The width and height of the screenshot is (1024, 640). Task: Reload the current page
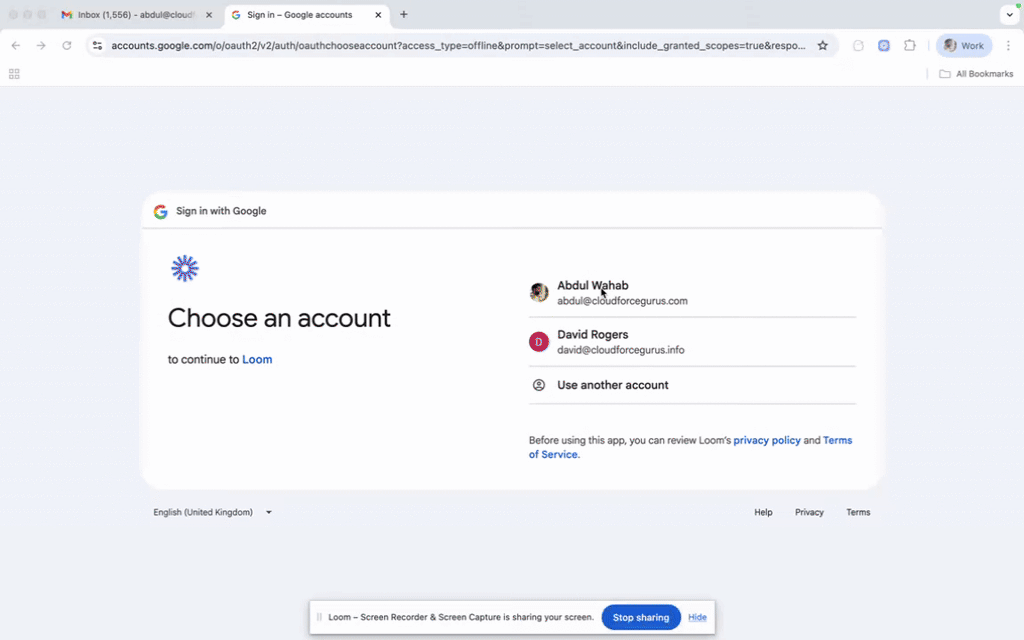coord(67,45)
